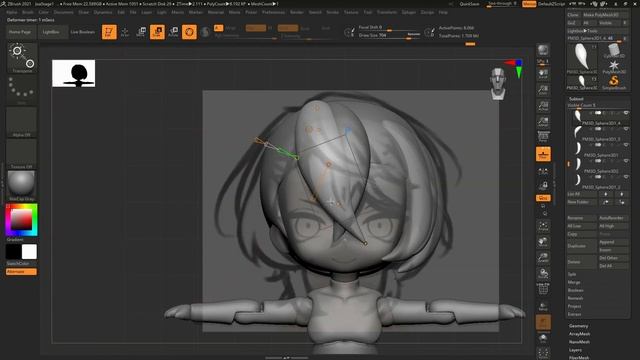Open the Texture Off selector
The height and width of the screenshot is (360, 640).
coord(22,154)
